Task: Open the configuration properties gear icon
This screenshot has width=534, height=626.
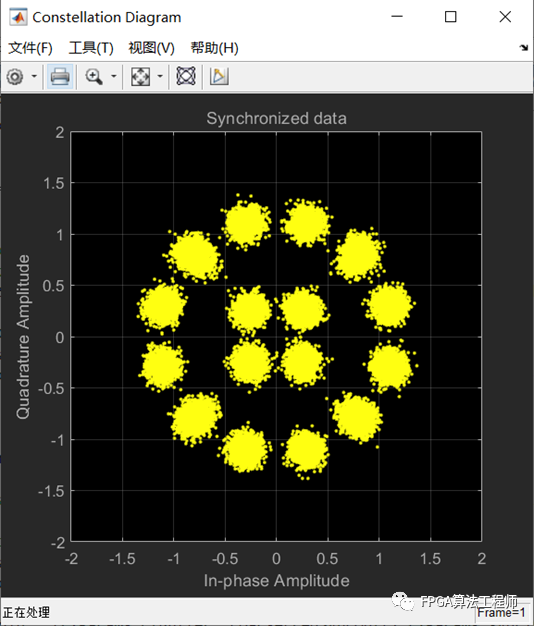Action: [x=16, y=77]
